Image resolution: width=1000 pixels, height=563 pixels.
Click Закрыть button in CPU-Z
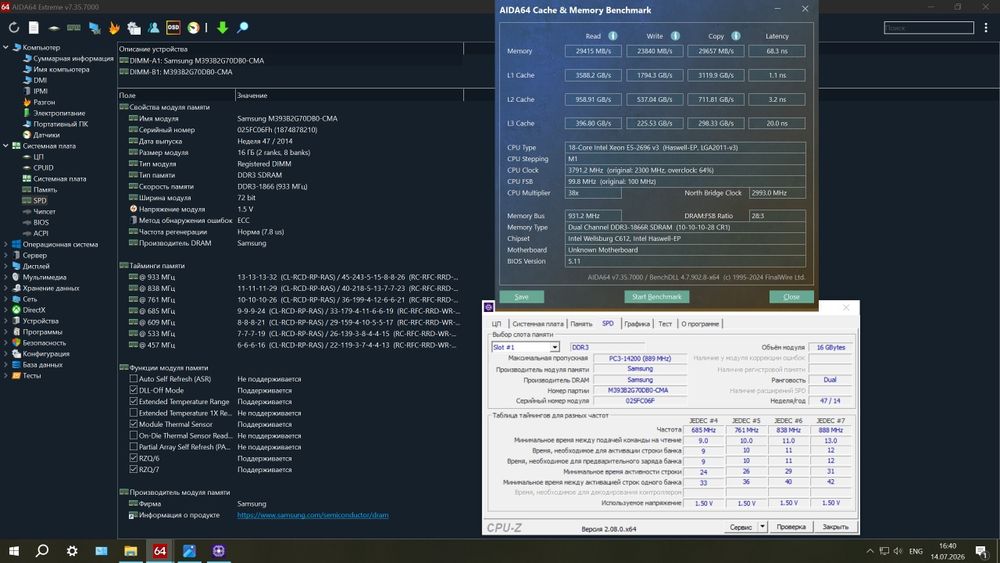pyautogui.click(x=835, y=527)
